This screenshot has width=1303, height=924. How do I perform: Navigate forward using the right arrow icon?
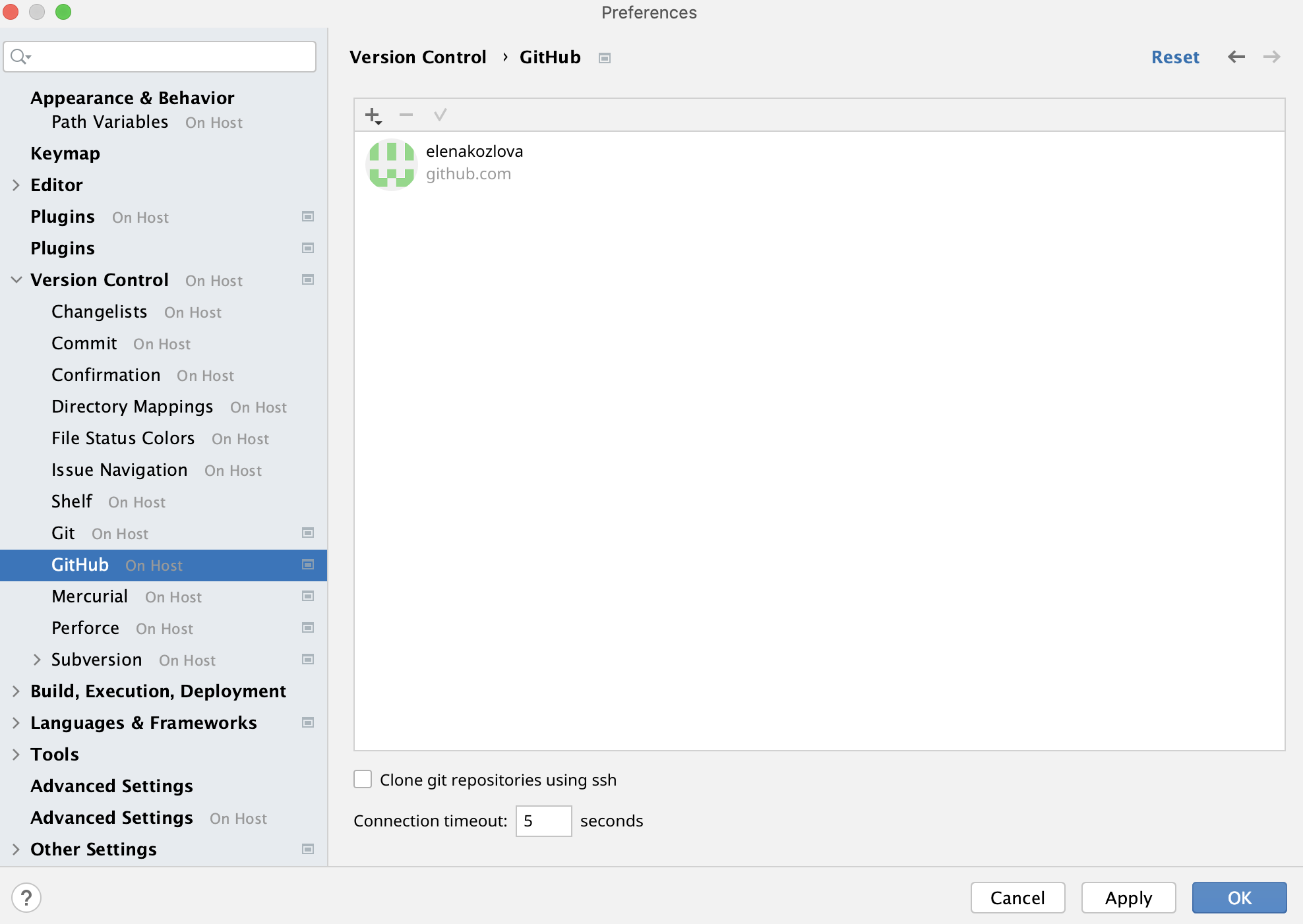1271,57
